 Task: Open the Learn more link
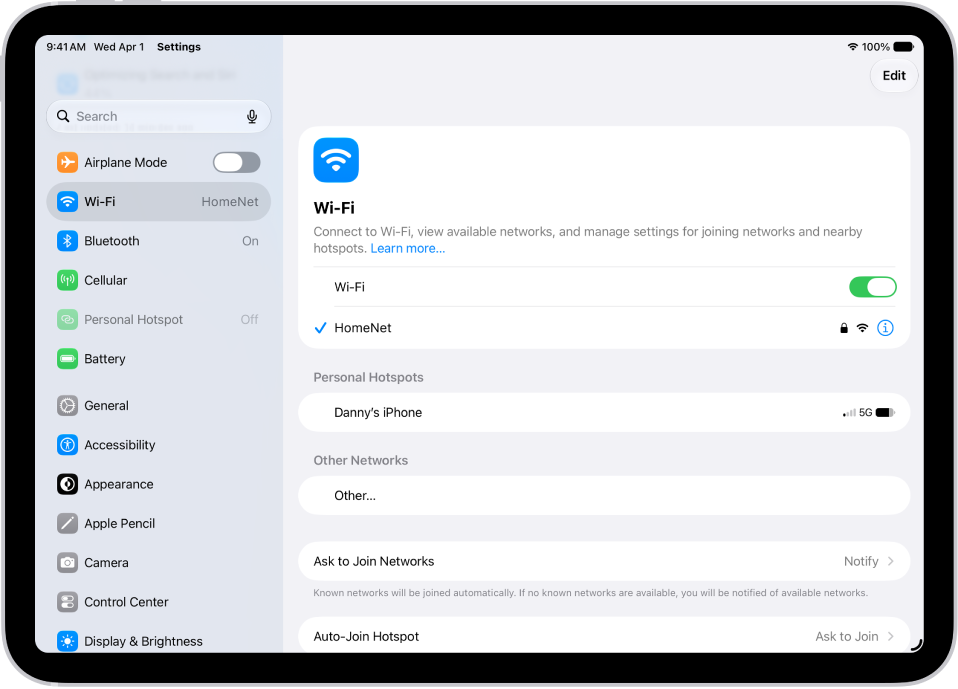tap(408, 249)
